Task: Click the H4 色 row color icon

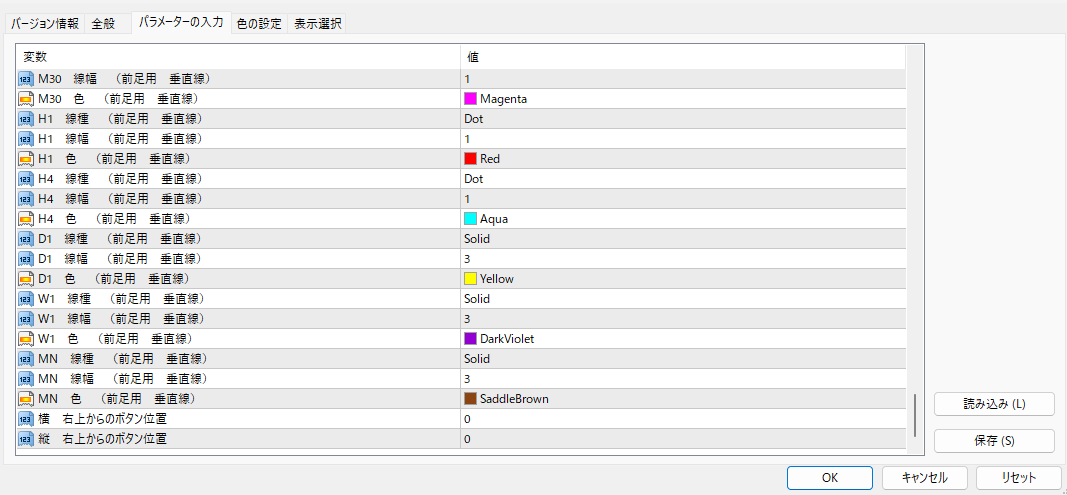Action: (26, 219)
